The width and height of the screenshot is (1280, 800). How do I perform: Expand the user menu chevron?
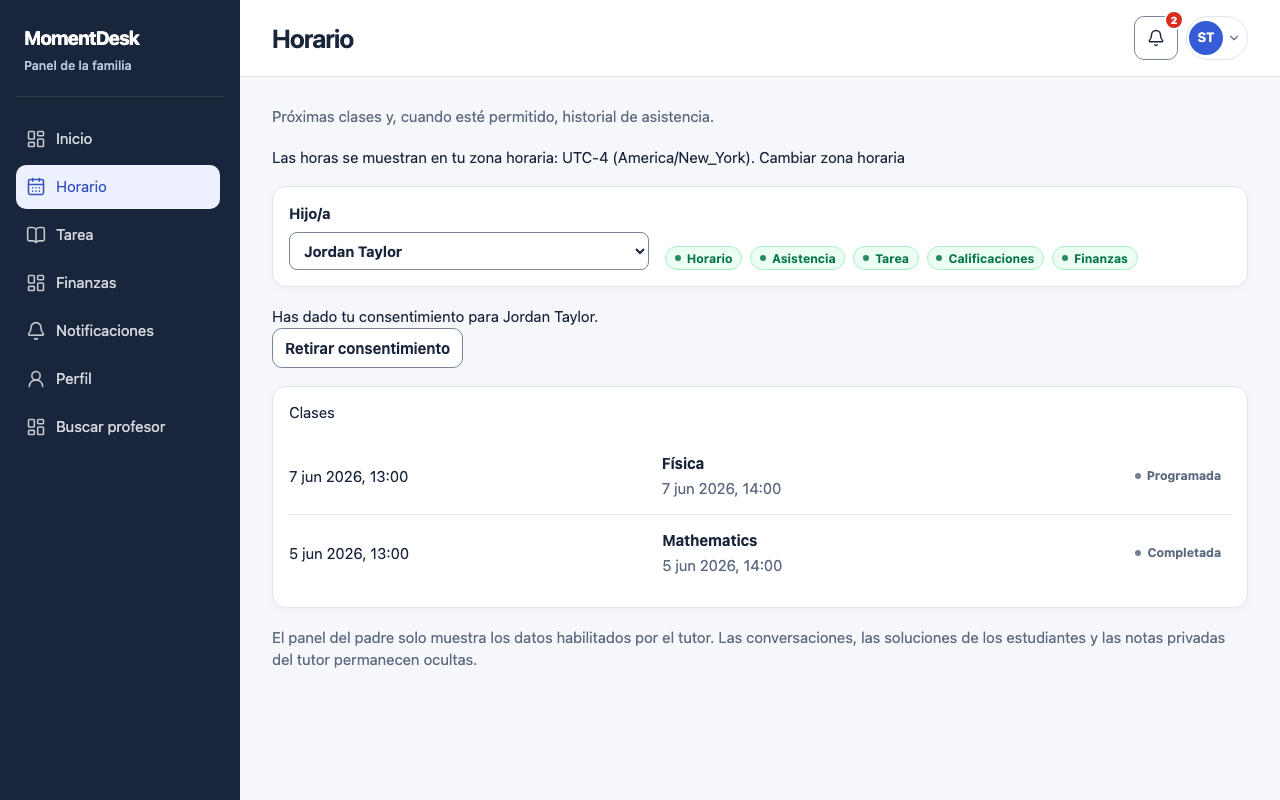point(1234,38)
